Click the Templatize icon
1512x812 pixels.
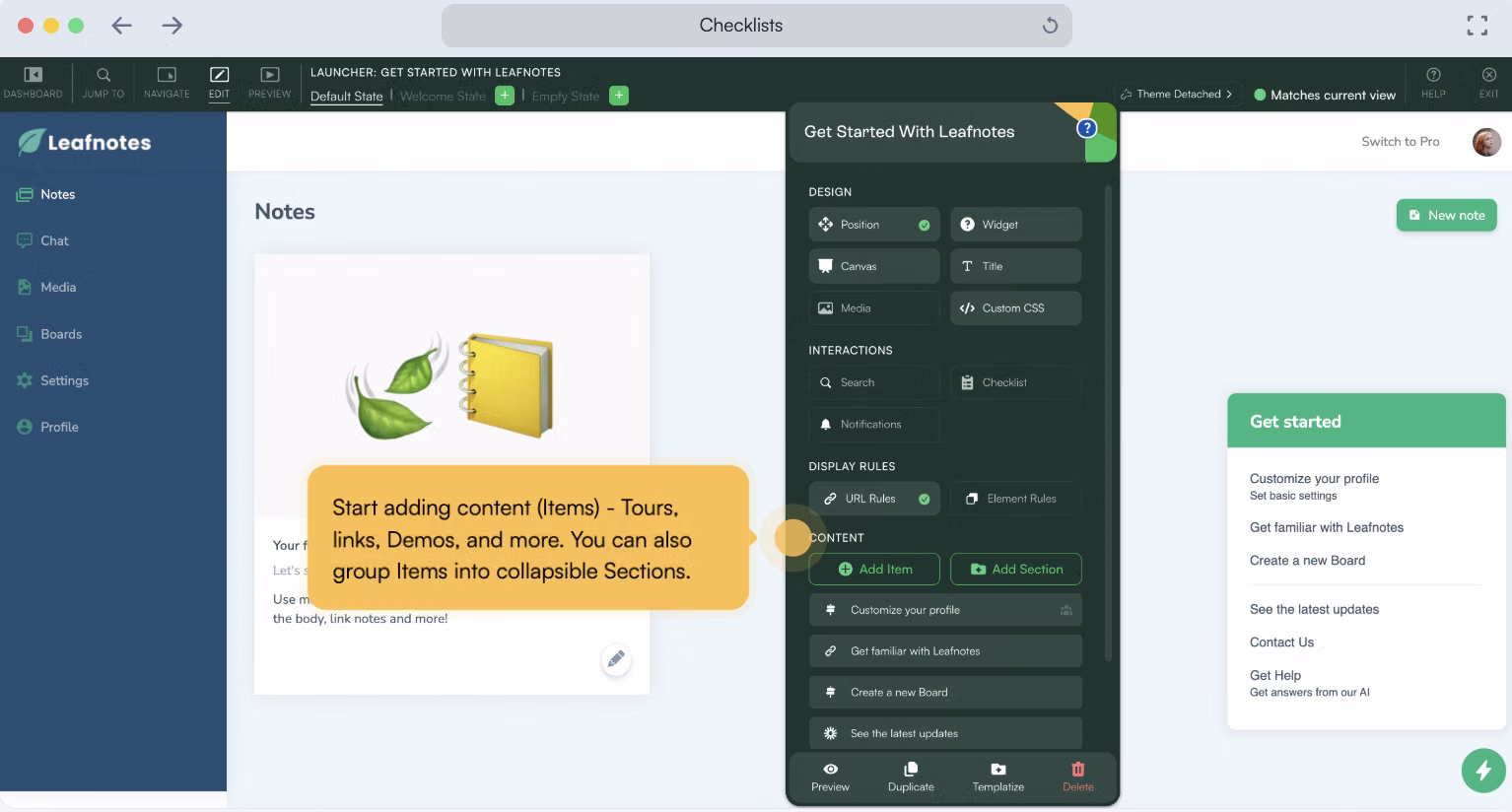coord(997,770)
